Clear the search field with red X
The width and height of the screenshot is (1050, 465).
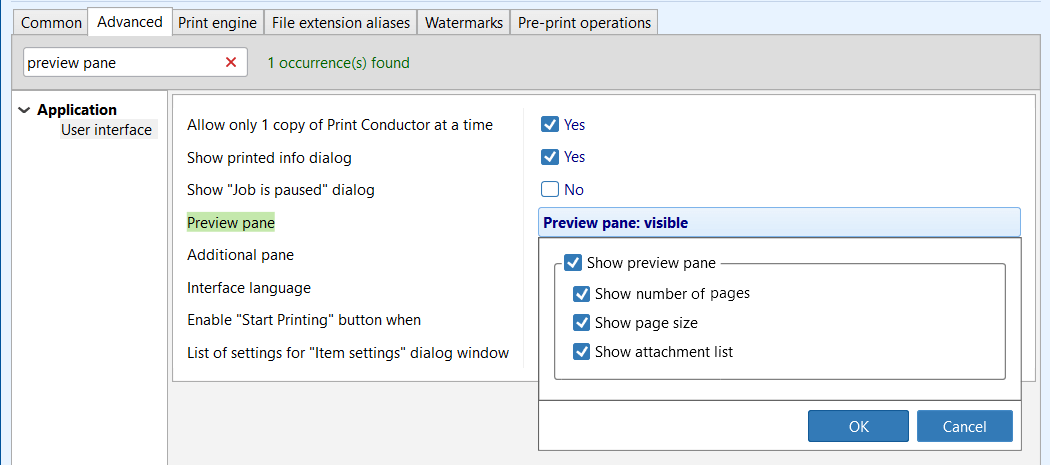(x=231, y=63)
